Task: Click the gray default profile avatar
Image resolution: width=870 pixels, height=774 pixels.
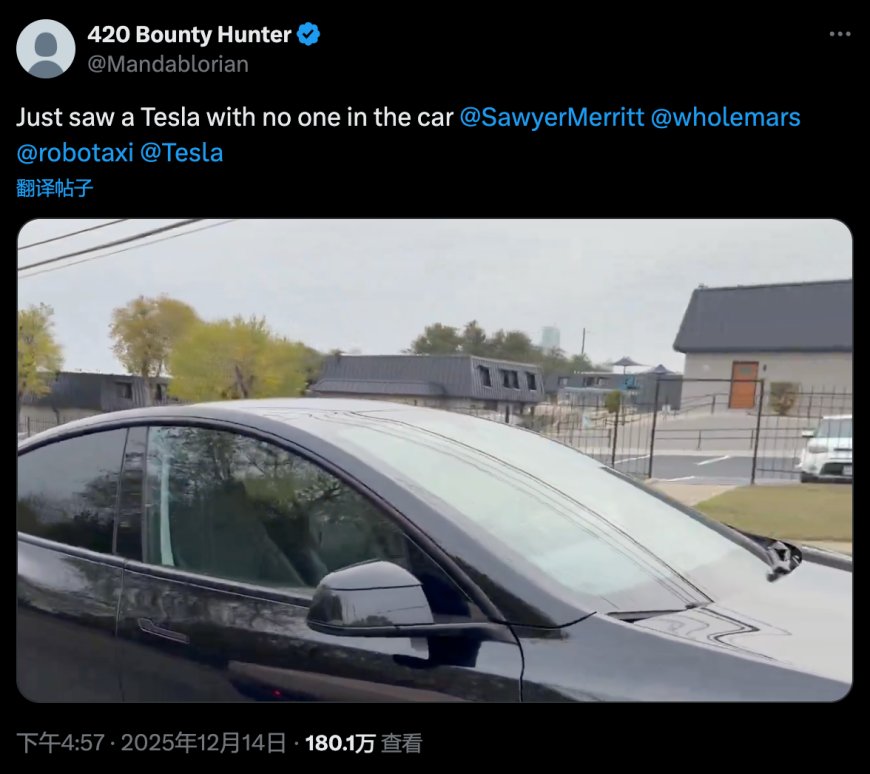Action: tap(45, 49)
